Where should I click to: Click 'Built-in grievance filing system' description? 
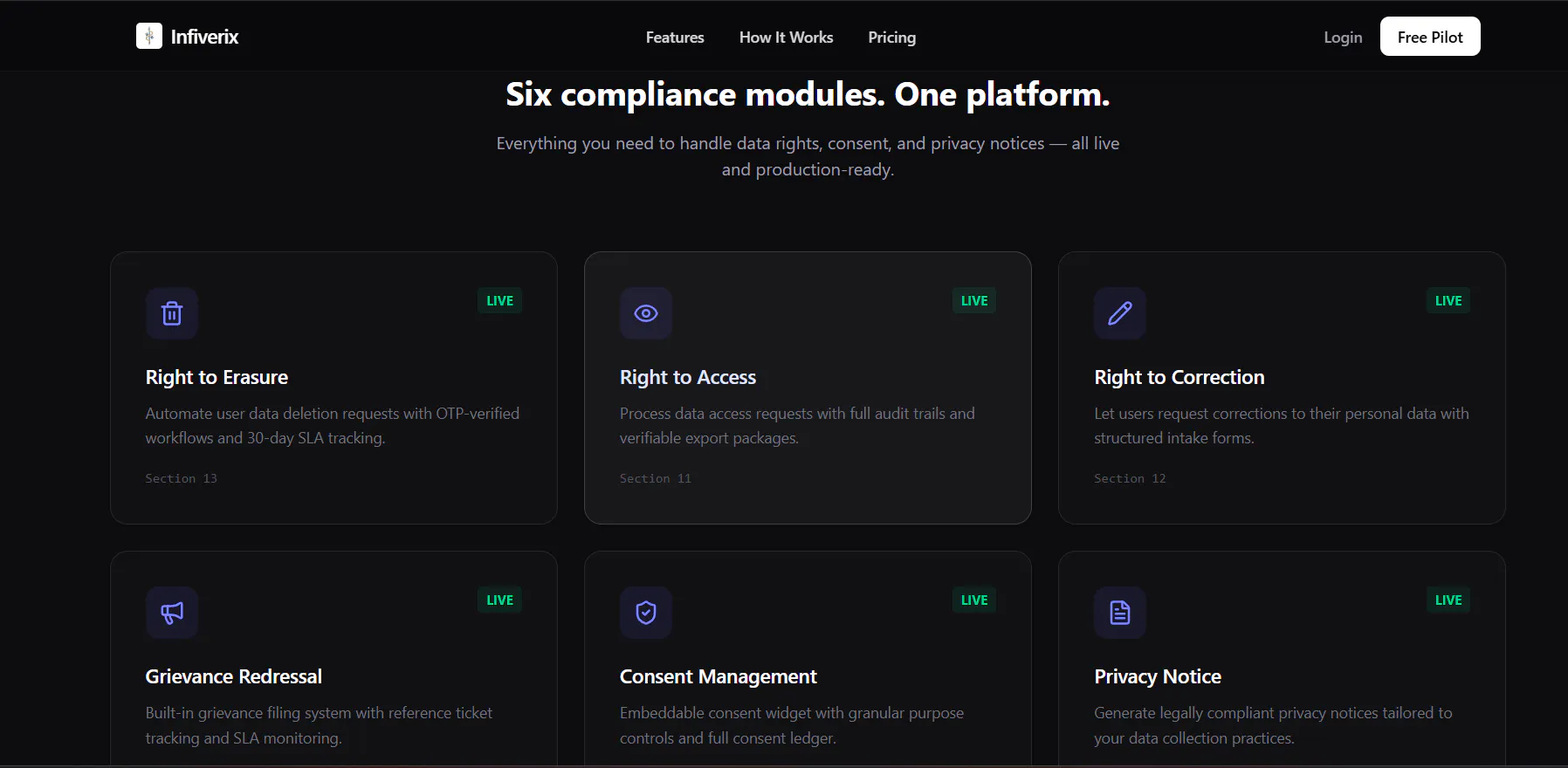pyautogui.click(x=319, y=725)
